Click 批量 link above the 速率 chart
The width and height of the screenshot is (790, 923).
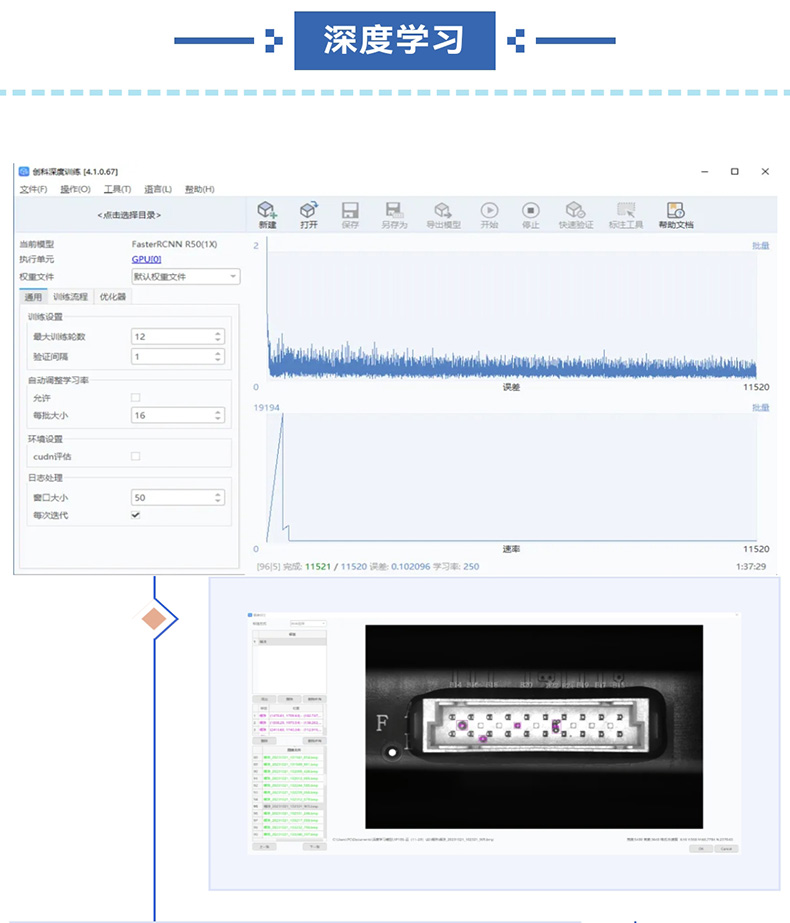(x=761, y=407)
